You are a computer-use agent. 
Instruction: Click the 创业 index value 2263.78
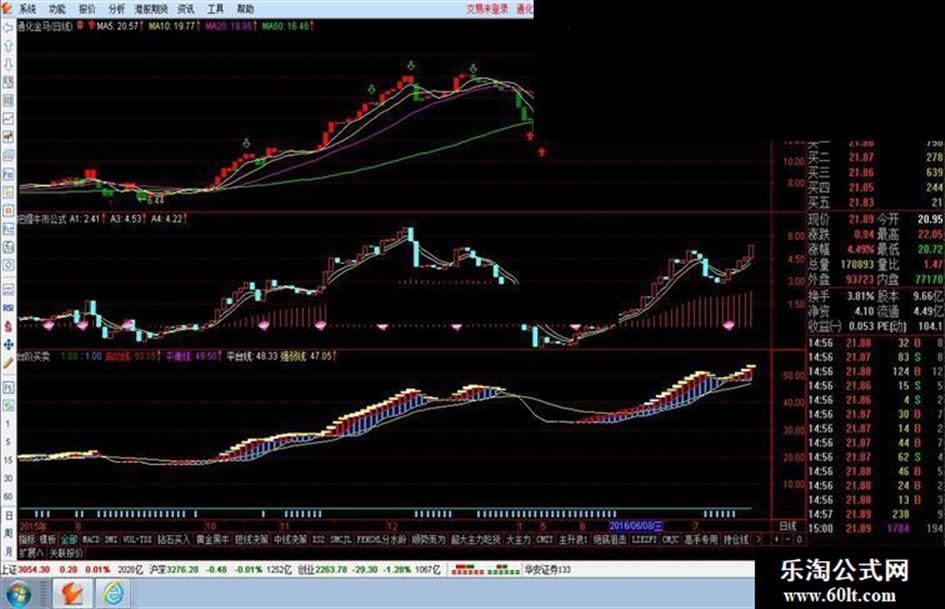coord(330,570)
